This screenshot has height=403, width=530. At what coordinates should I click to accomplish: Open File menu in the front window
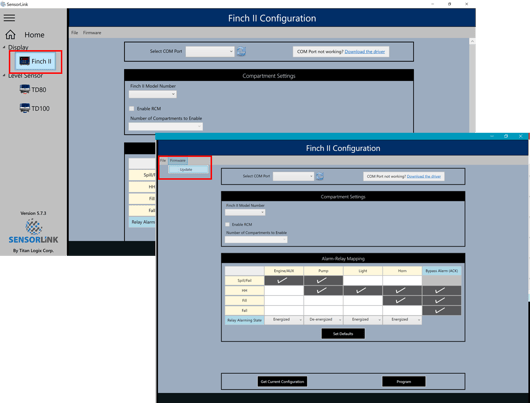(163, 160)
